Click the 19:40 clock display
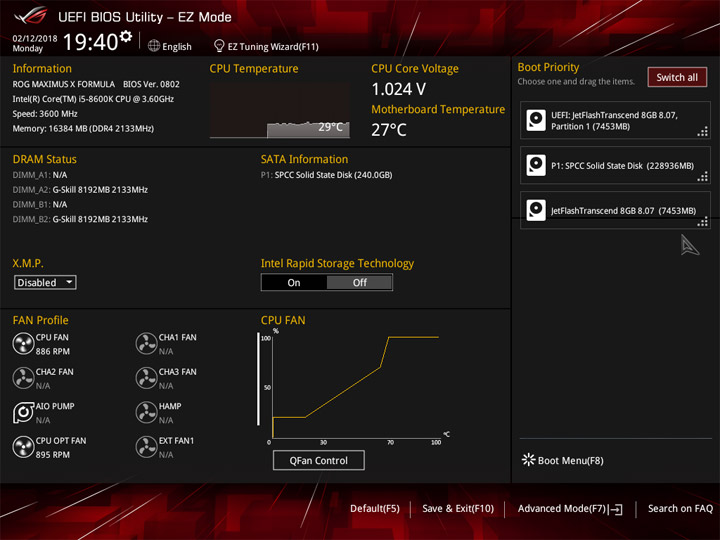Viewport: 720px width, 540px height. tap(90, 42)
